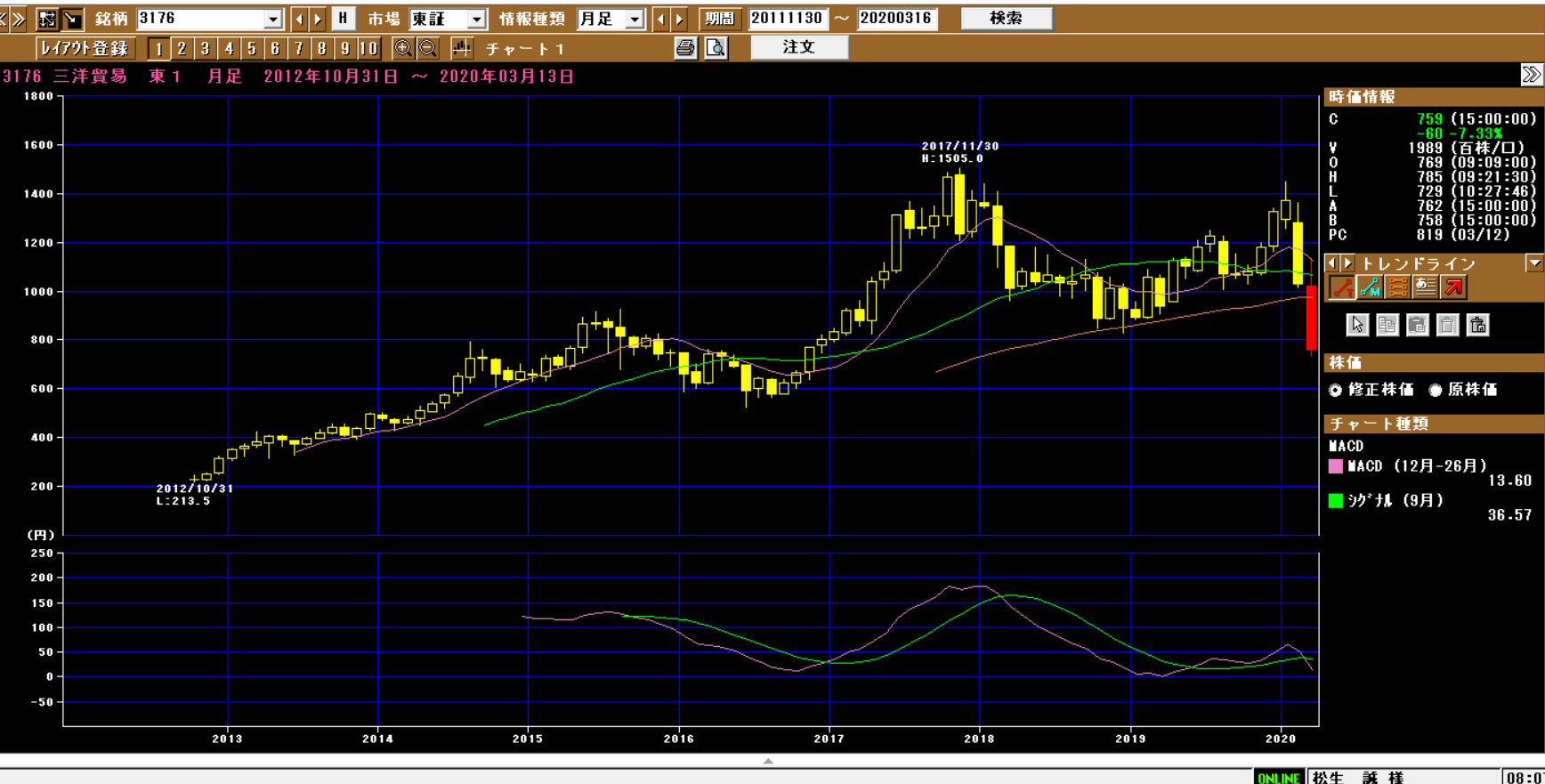Image resolution: width=1545 pixels, height=784 pixels.
Task: Click the crossed-arrows icon next to 銘柄
Action: click(x=47, y=19)
